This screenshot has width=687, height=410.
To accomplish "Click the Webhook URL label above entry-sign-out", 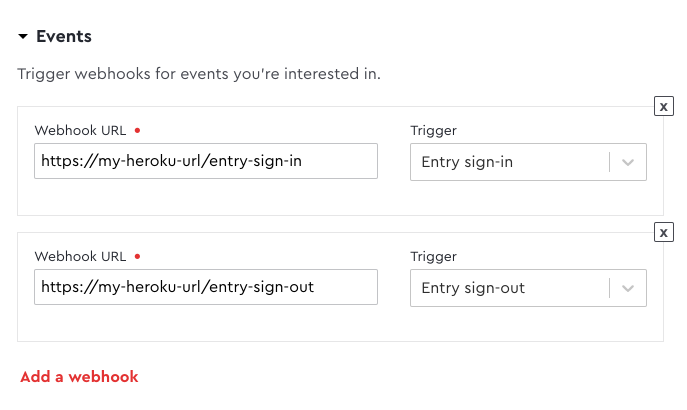I will 81,257.
